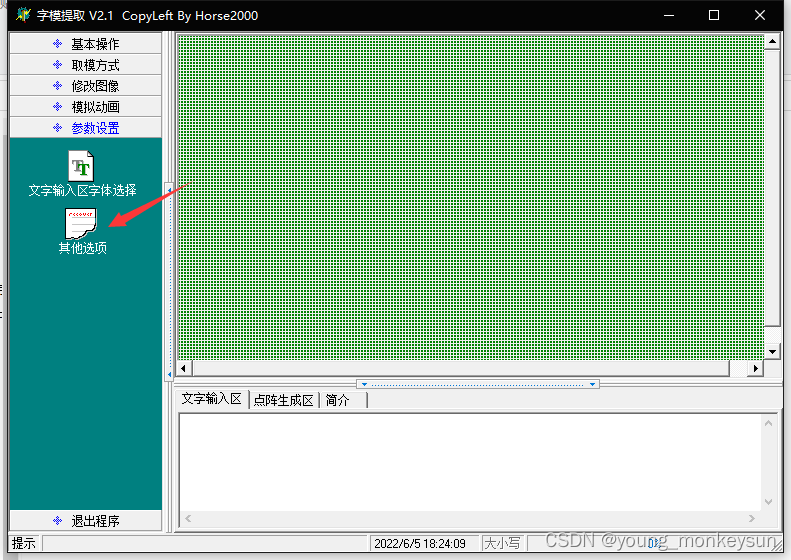Click the text area scroll down arrow
This screenshot has height=560, width=791.
tap(768, 501)
